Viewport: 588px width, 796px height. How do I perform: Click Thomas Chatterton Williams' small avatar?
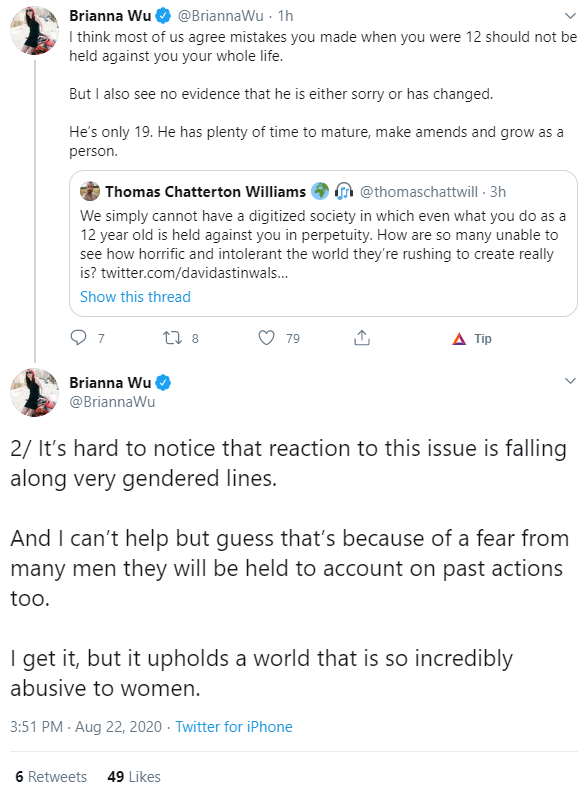(90, 191)
